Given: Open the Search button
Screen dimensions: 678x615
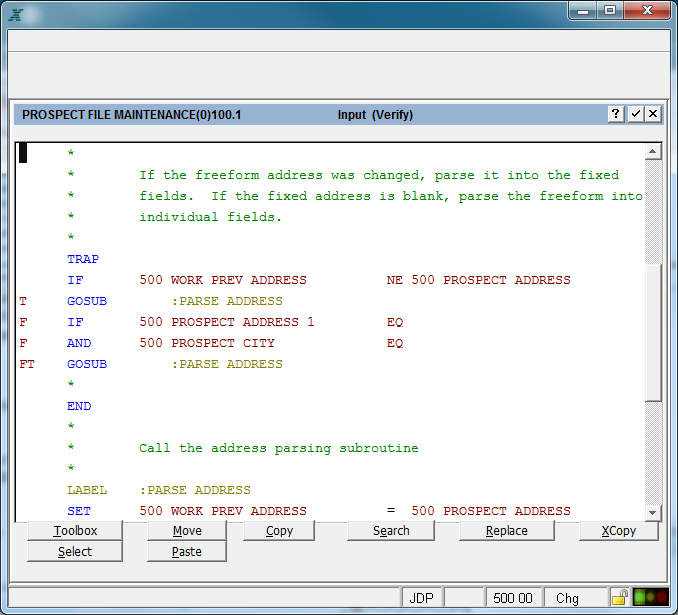Looking at the screenshot, I should (391, 531).
